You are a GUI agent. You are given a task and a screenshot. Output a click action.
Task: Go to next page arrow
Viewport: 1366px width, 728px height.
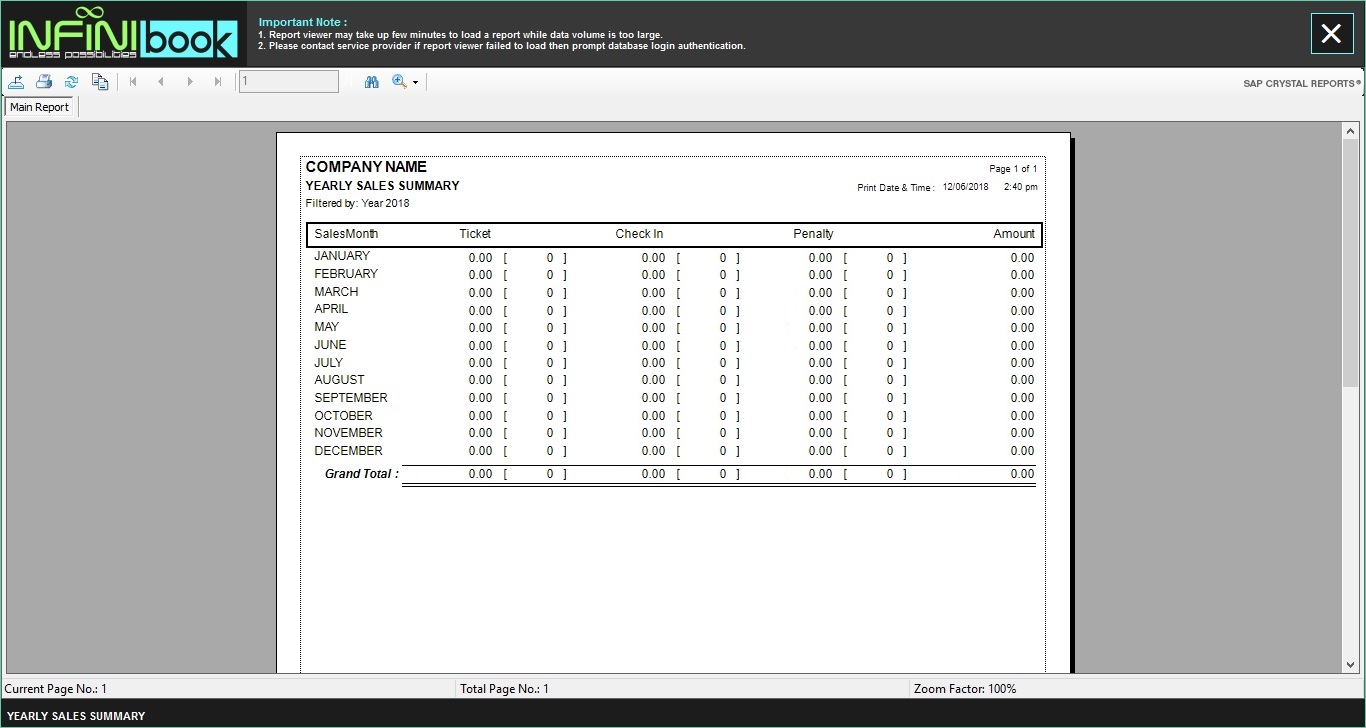[x=190, y=82]
